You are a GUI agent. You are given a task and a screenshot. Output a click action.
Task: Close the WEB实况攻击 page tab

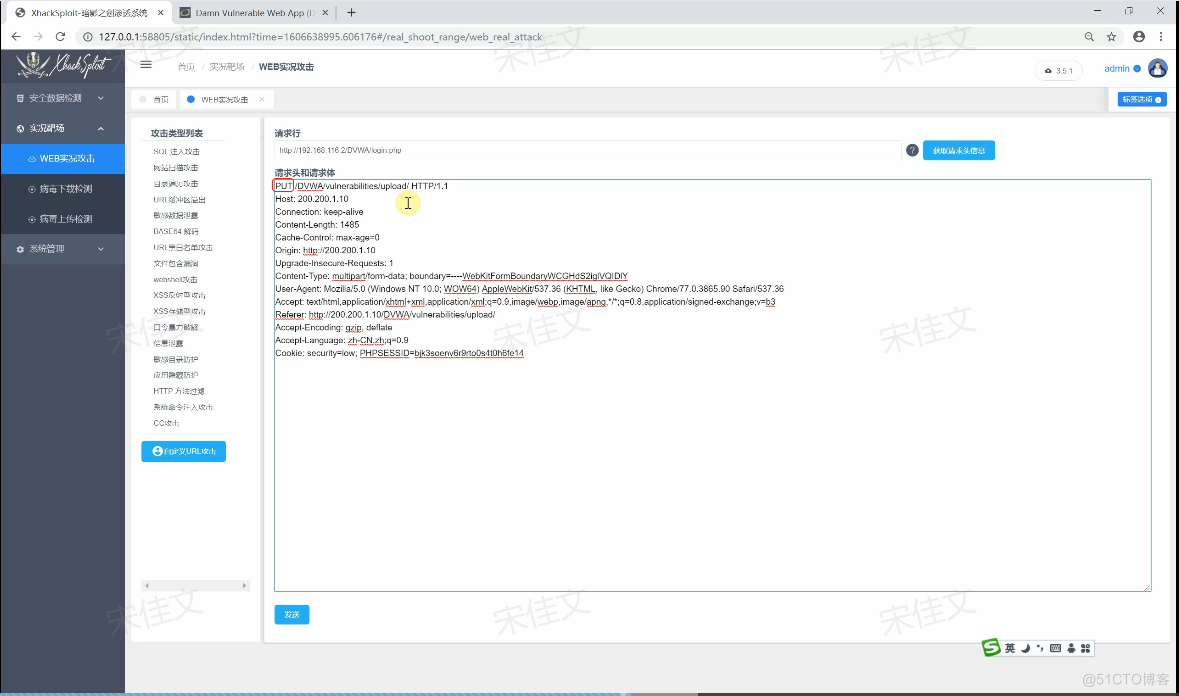(262, 100)
